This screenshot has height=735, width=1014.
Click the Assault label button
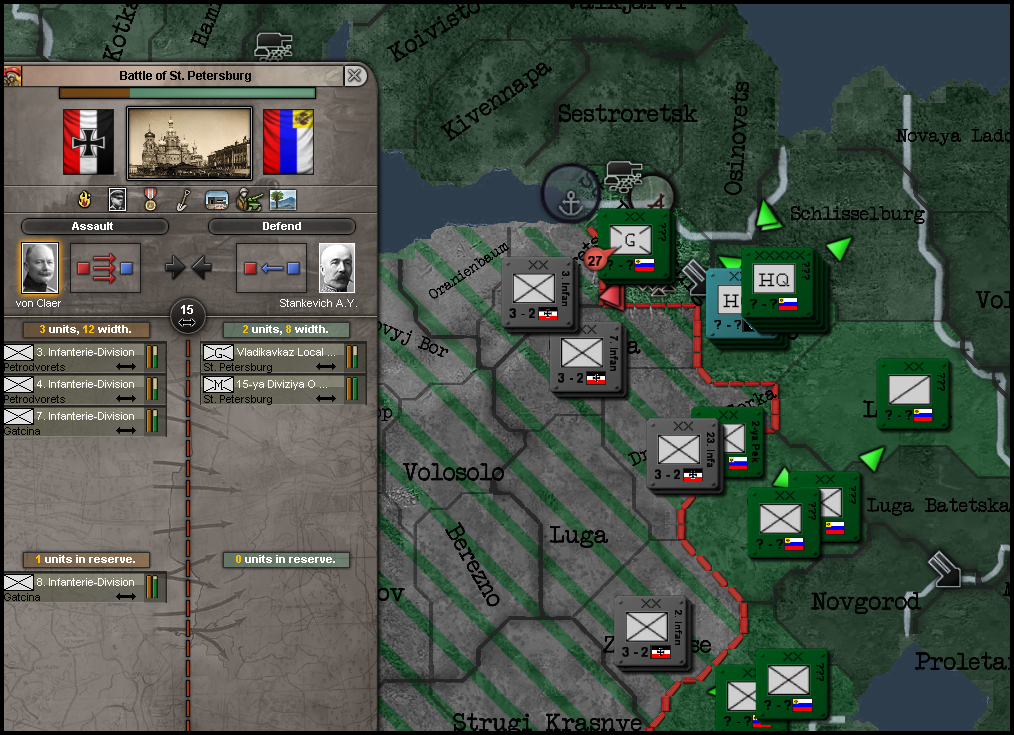click(x=94, y=226)
